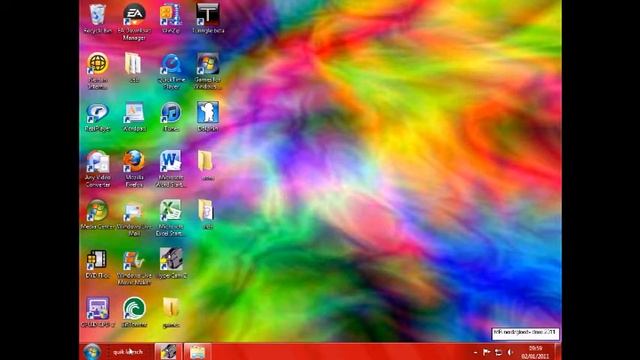Open the volume speaker tray icon
This screenshot has height=360, width=640.
point(510,352)
